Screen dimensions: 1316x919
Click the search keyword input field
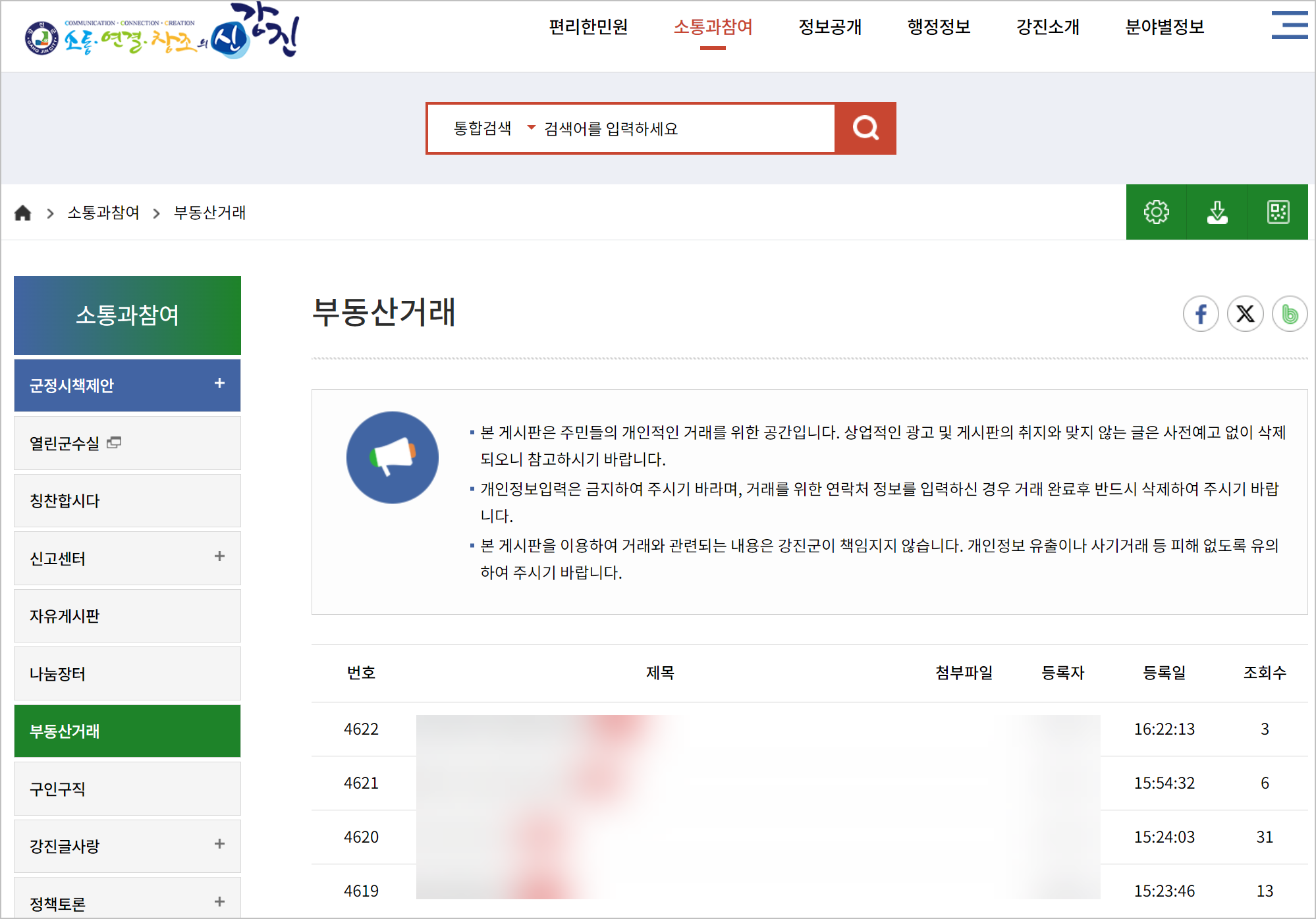(x=685, y=128)
